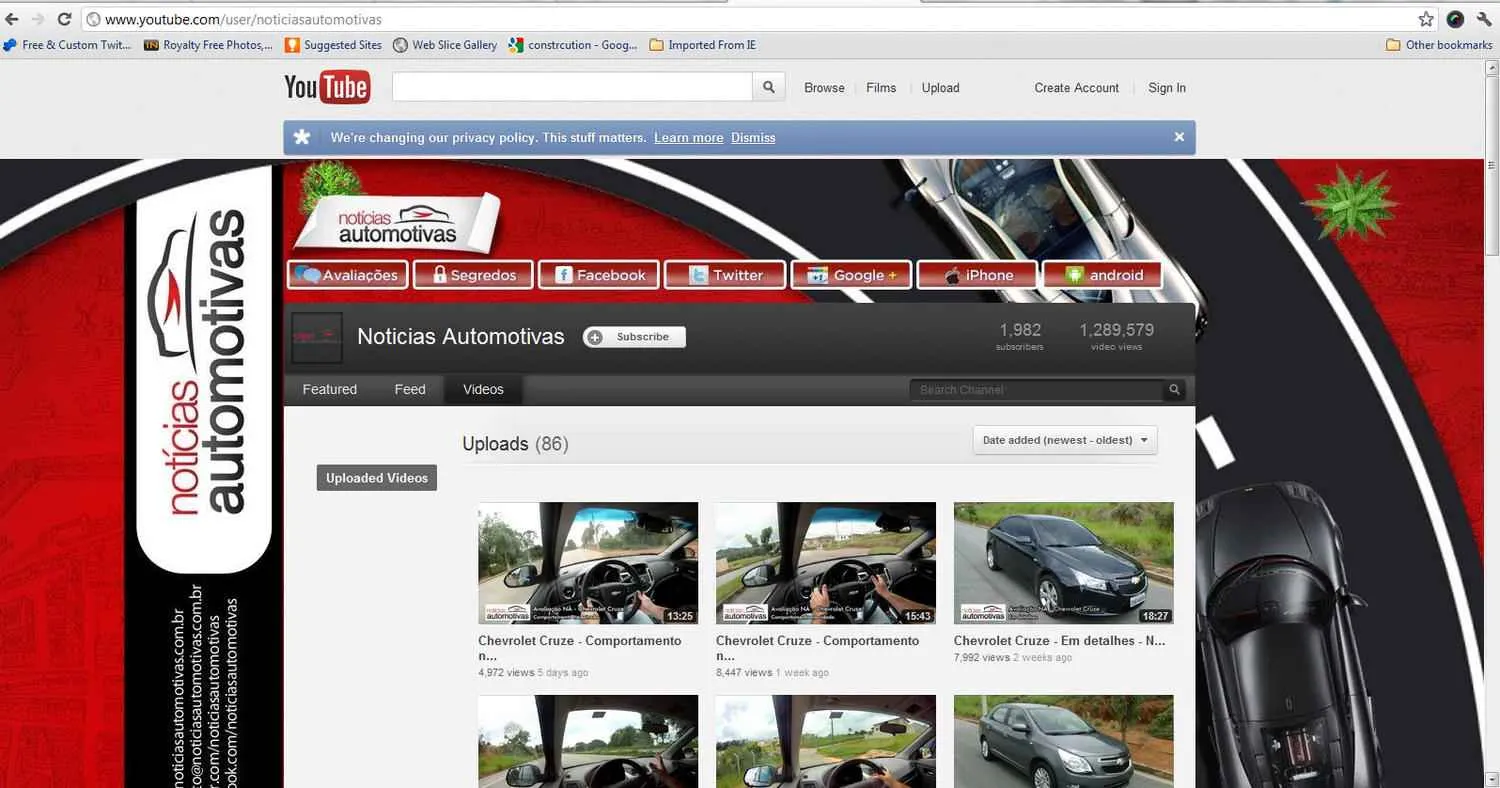This screenshot has height=788, width=1500.
Task: Open Other bookmarks folder
Action: click(x=1439, y=45)
